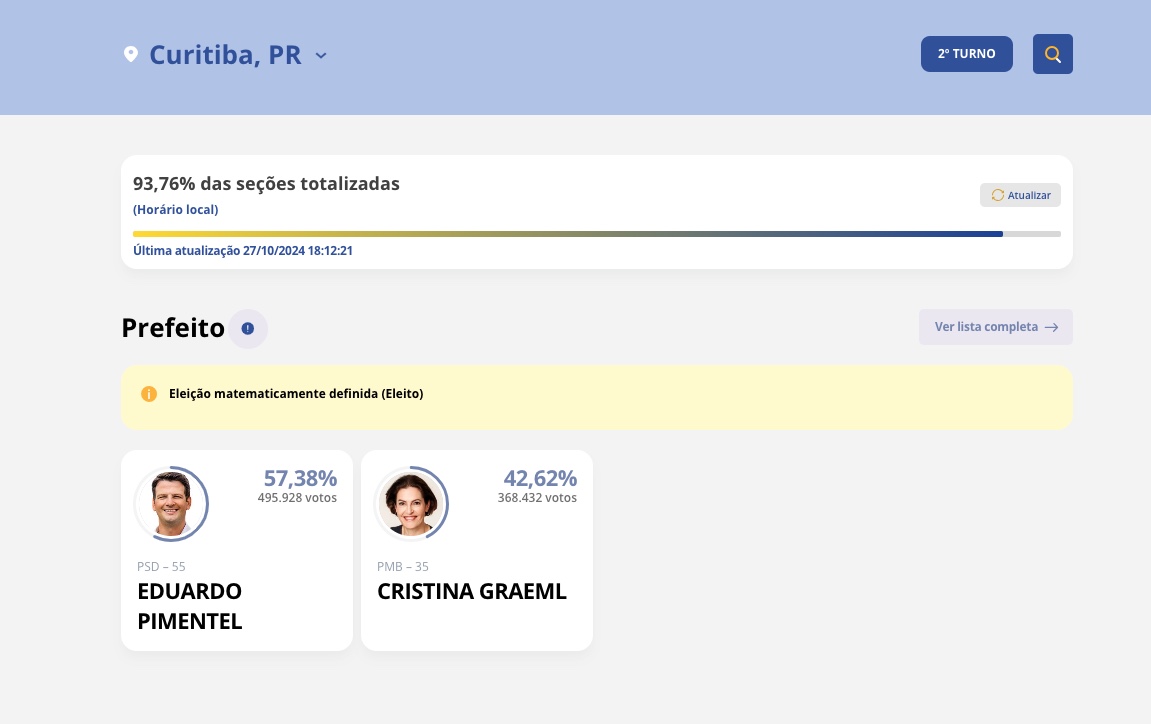Click the 42,62% vote percentage
Image resolution: width=1151 pixels, height=724 pixels.
(x=540, y=478)
